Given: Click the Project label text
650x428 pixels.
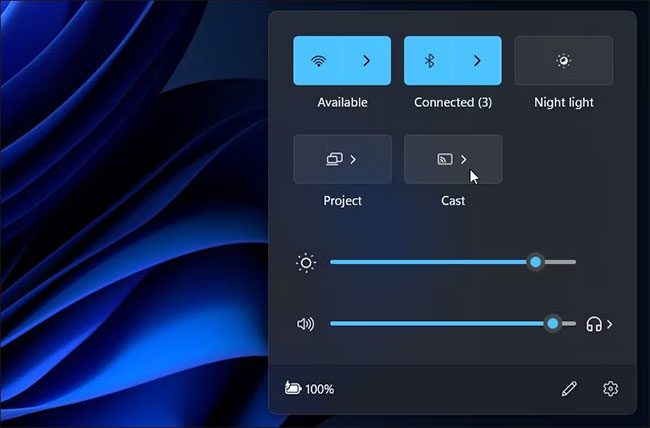Looking at the screenshot, I should [342, 201].
